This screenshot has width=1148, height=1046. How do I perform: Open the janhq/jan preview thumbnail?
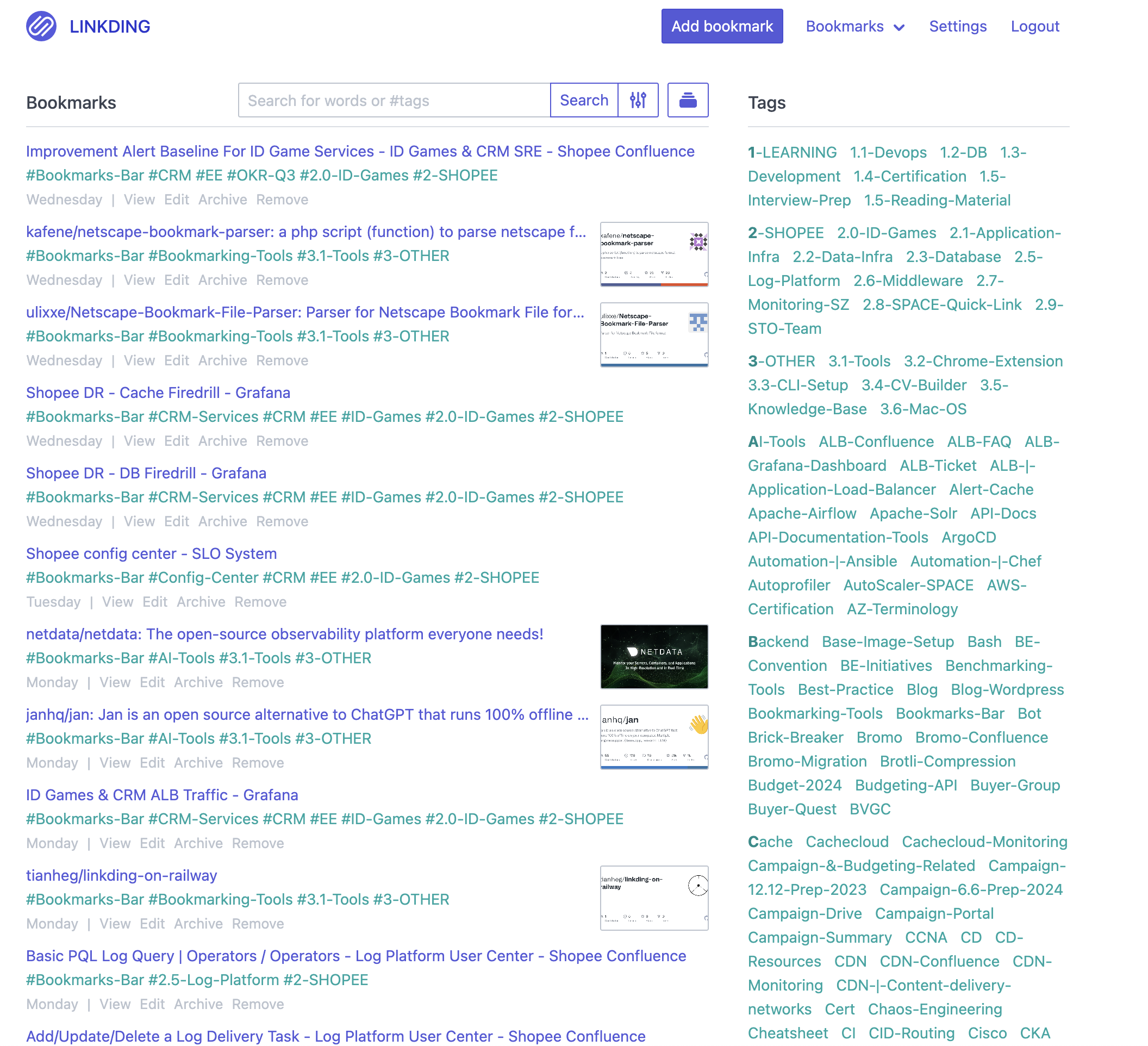(x=654, y=737)
